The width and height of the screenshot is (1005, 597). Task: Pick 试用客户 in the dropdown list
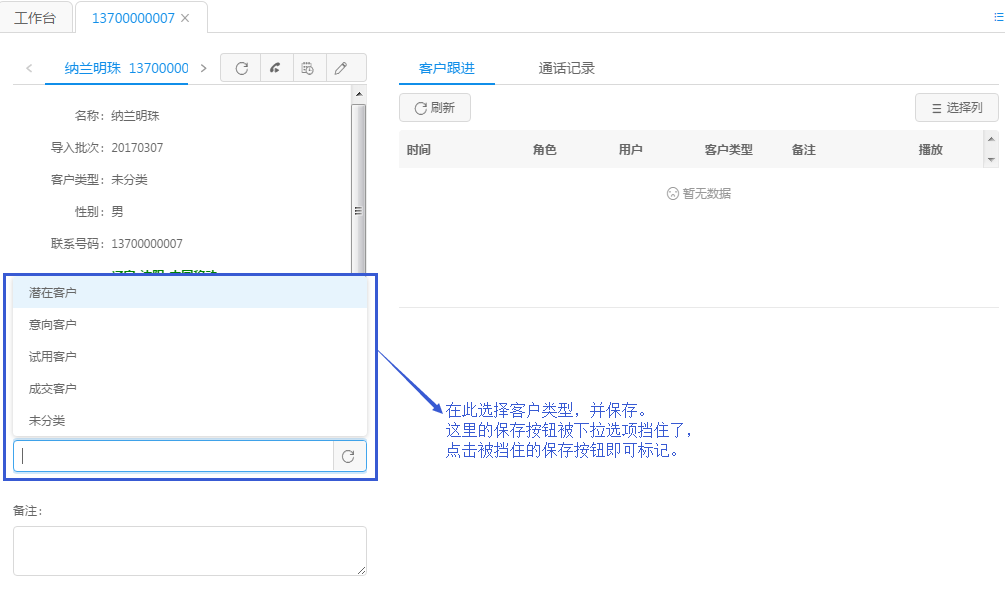click(53, 357)
